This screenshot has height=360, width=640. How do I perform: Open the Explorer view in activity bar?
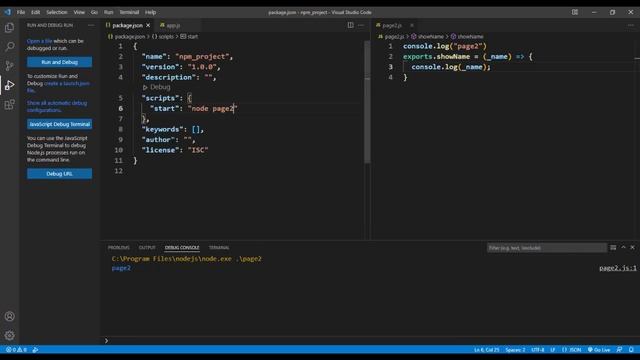click(x=9, y=27)
